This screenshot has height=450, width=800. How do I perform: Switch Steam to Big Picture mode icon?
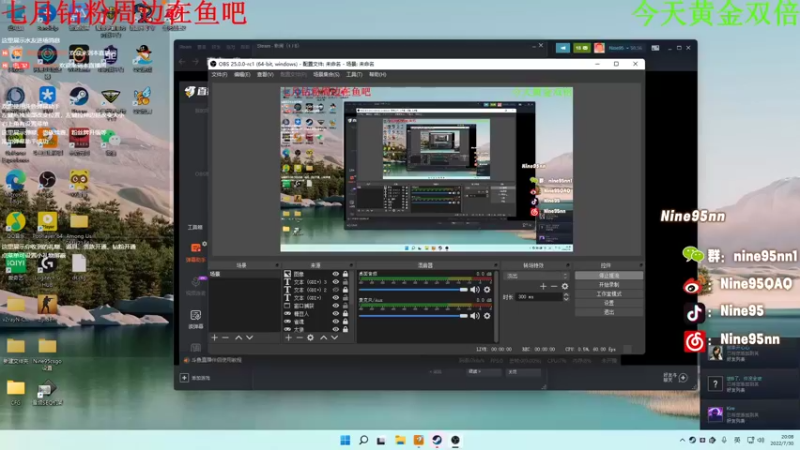pyautogui.click(x=656, y=48)
